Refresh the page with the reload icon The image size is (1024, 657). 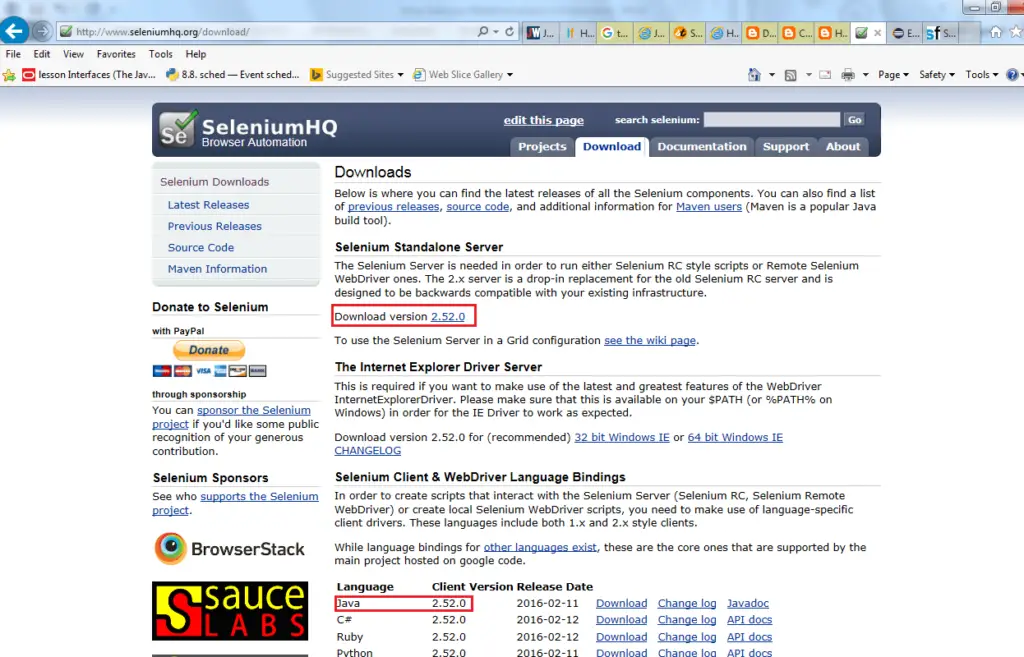point(510,32)
